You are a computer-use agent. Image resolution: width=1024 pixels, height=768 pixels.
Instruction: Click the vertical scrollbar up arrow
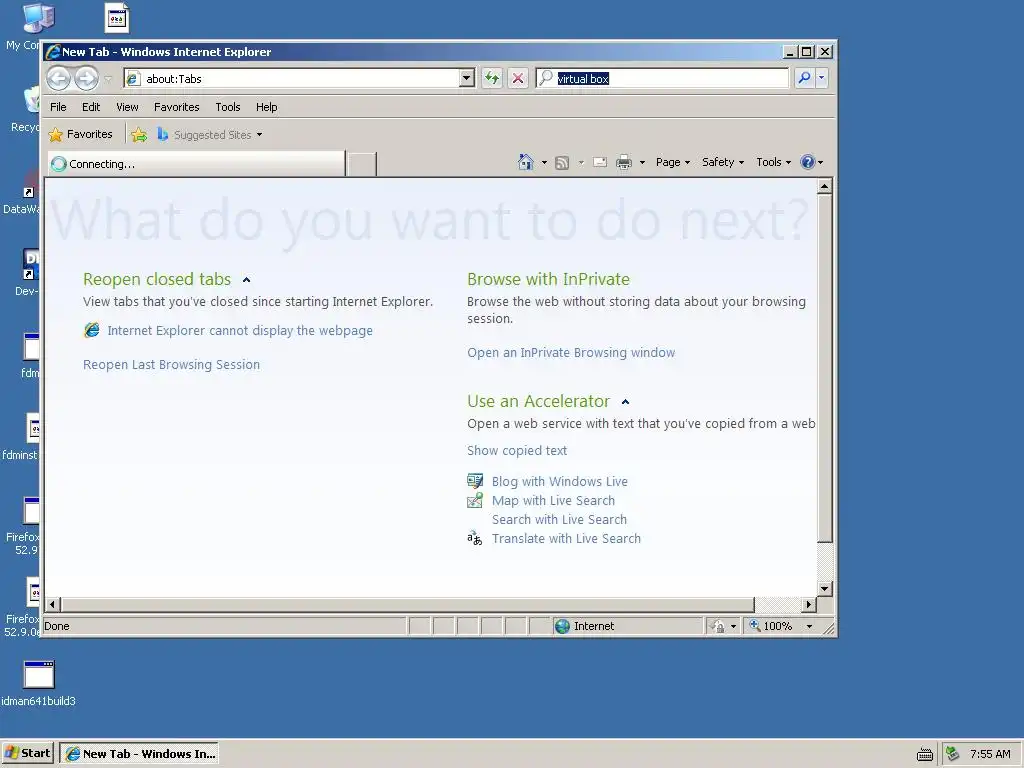[x=824, y=187]
